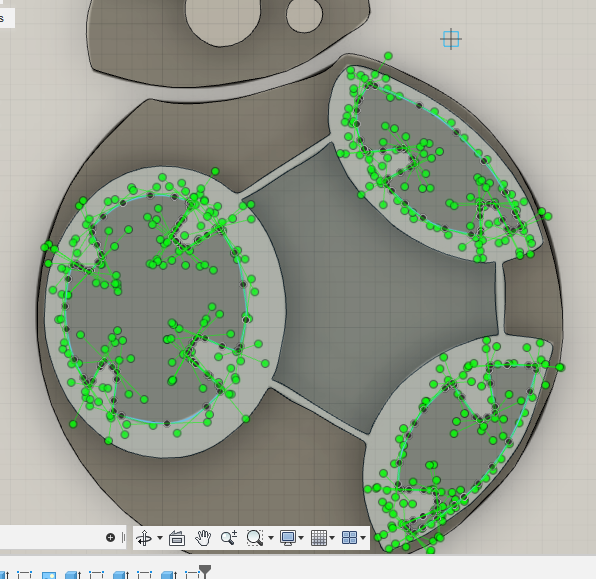Select the Zoom Window fit tool
Screen dimensions: 596x579
coord(254,538)
